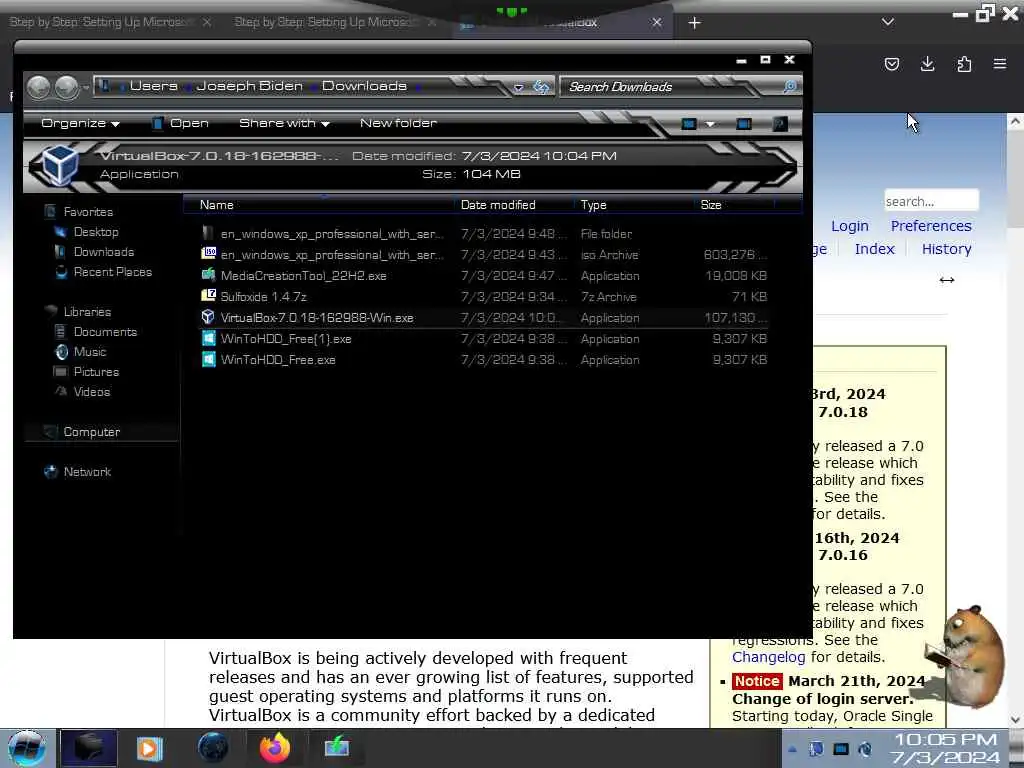Open the Firefox downloads panel icon
This screenshot has width=1024, height=768.
point(927,64)
